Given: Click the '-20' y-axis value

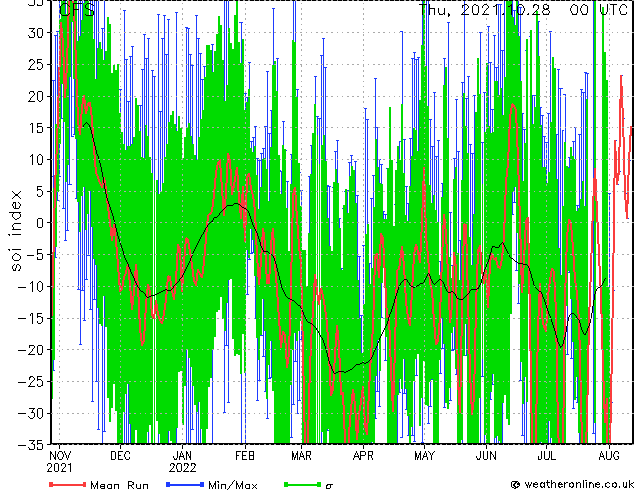Looking at the screenshot, I should [31, 350].
